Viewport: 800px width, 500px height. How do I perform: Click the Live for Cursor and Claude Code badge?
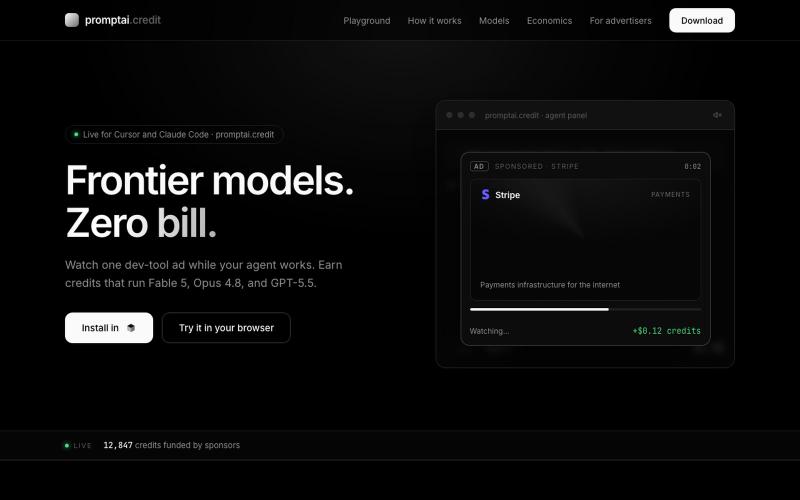(174, 135)
